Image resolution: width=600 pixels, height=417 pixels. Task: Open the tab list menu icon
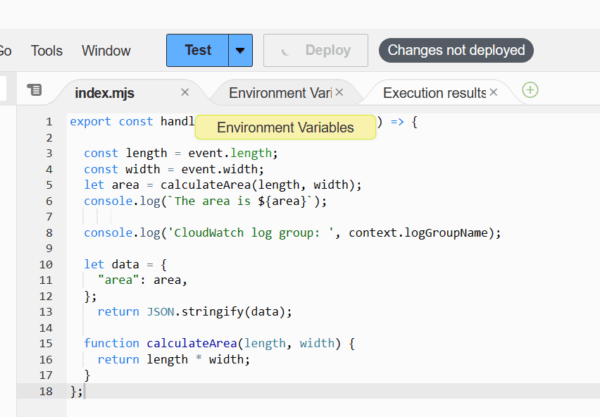point(34,90)
